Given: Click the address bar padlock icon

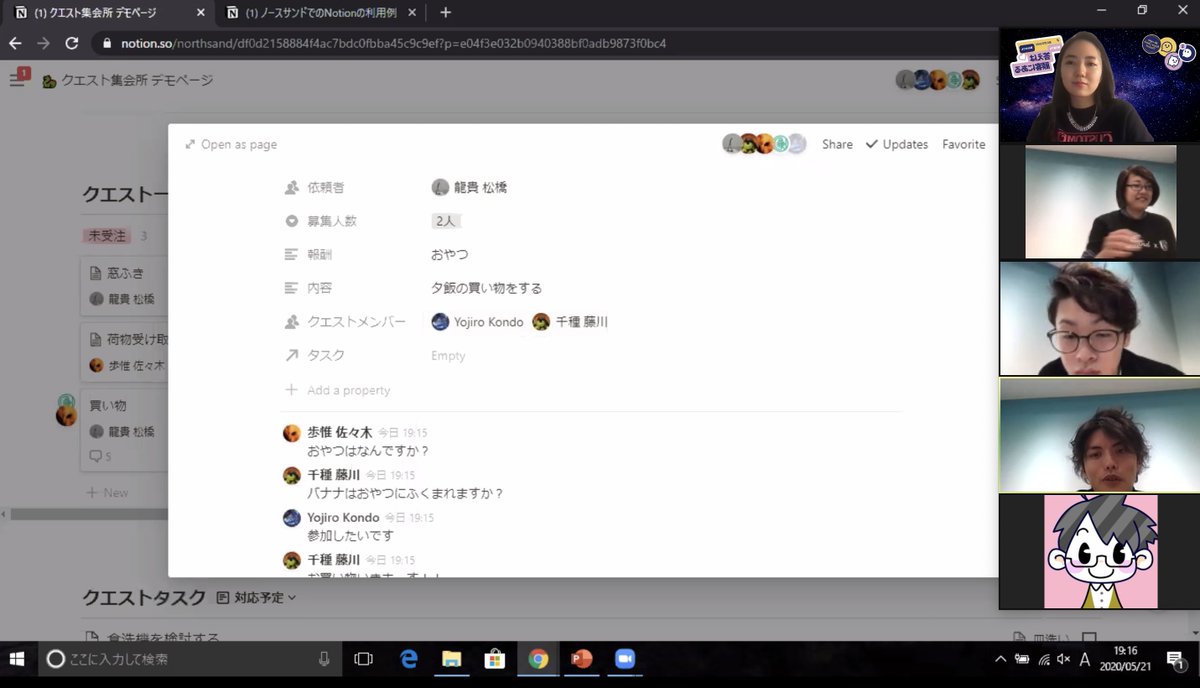Looking at the screenshot, I should [x=108, y=44].
